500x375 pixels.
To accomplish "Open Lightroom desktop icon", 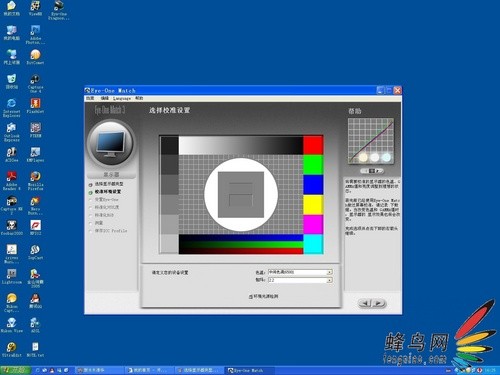I will point(12,277).
